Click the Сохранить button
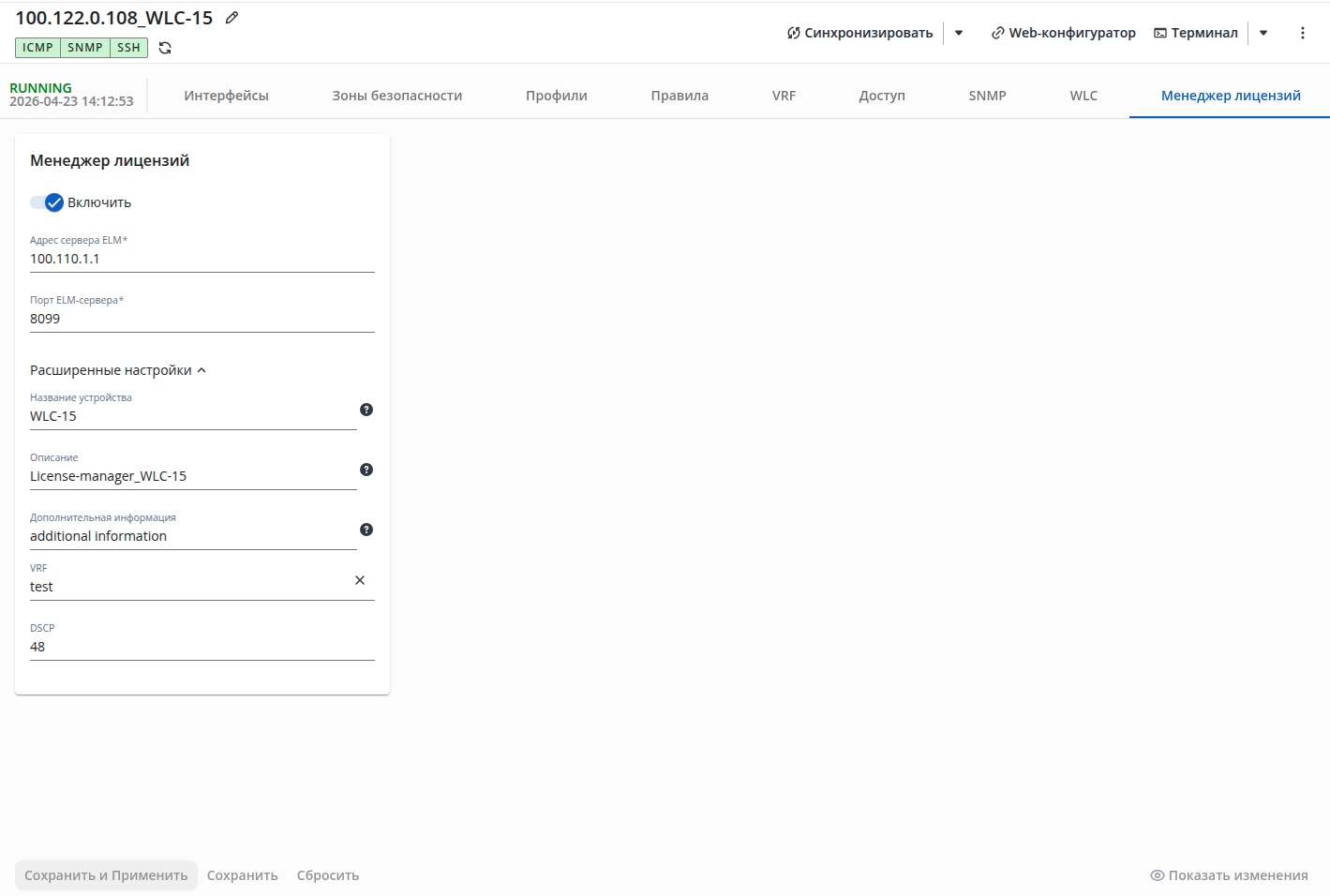 243,875
